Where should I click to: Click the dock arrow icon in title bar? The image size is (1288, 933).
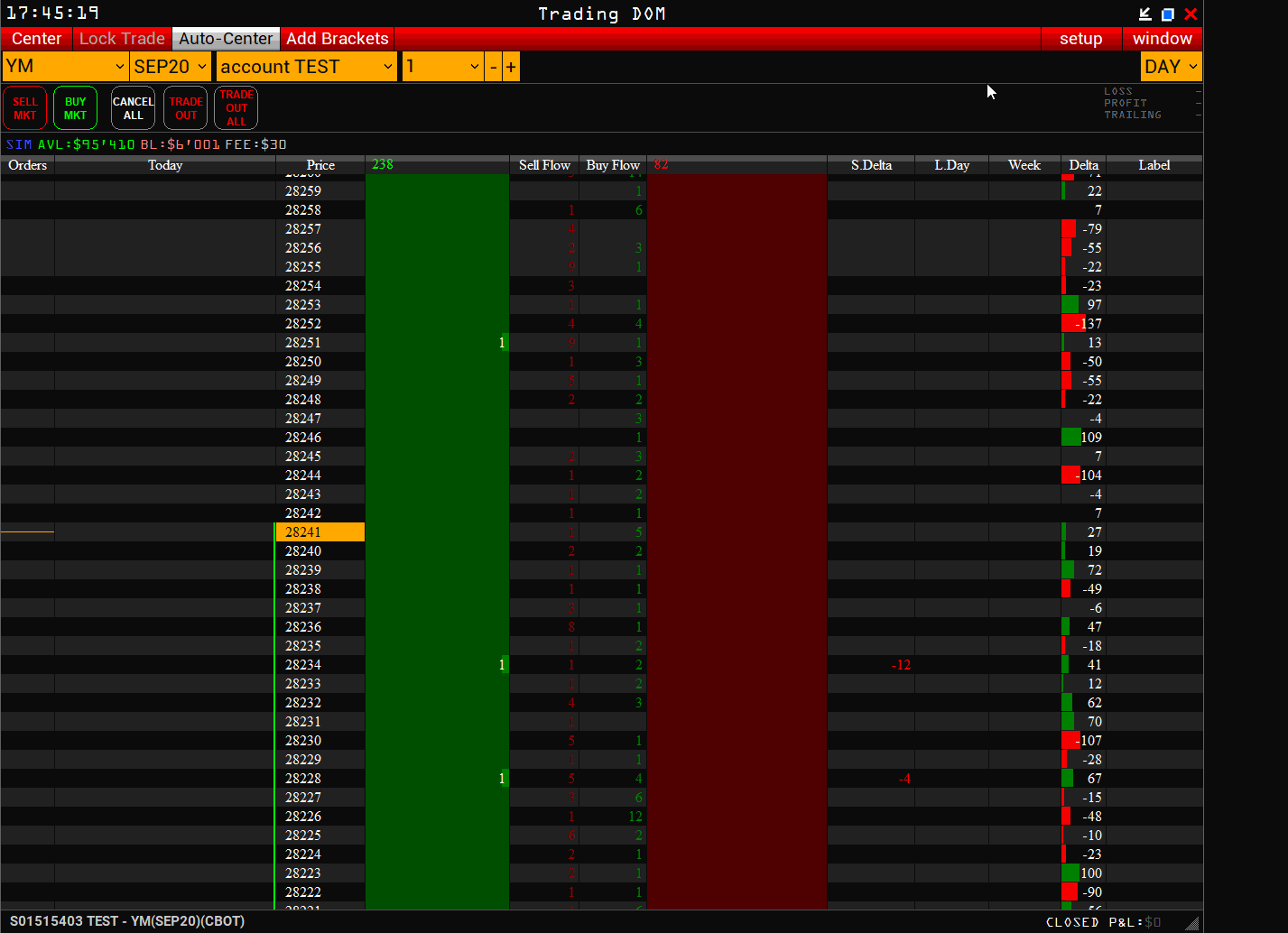click(x=1144, y=14)
